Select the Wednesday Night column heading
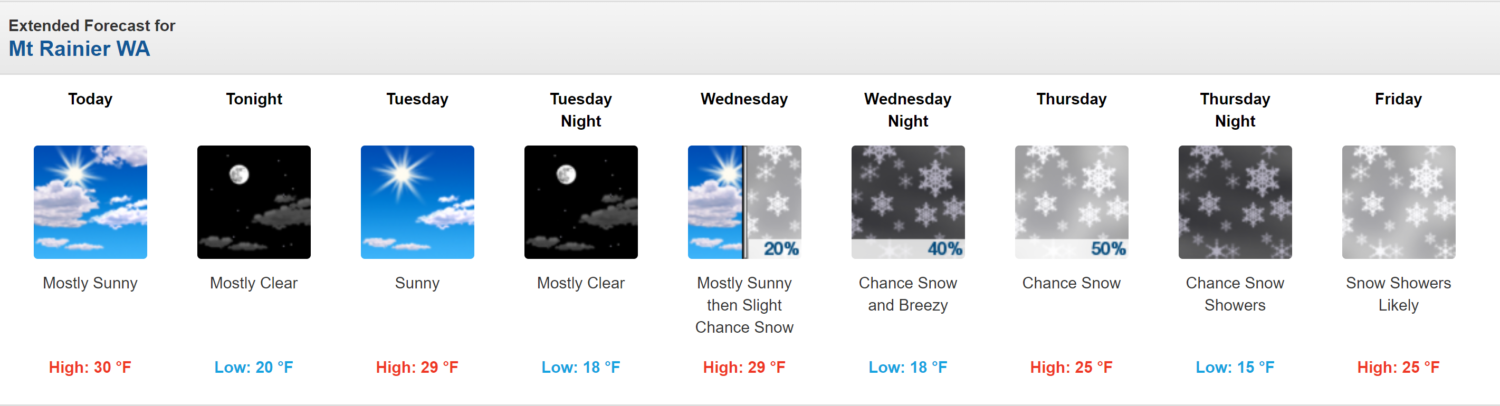Image resolution: width=1500 pixels, height=406 pixels. (908, 110)
